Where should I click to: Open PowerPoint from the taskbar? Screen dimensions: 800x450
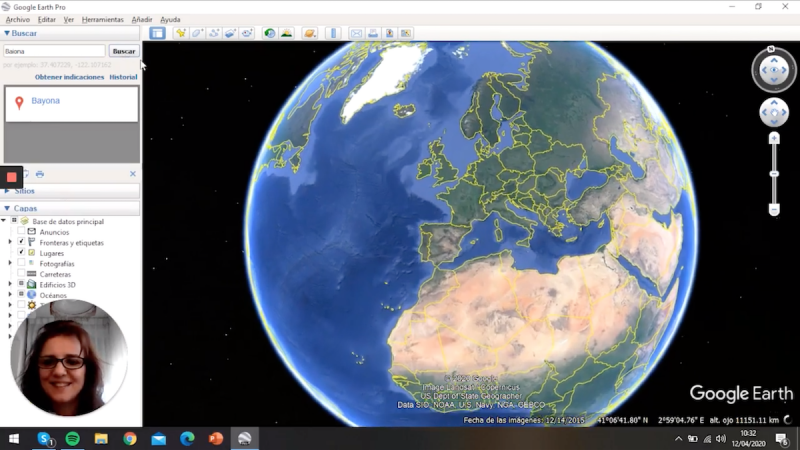(x=216, y=439)
